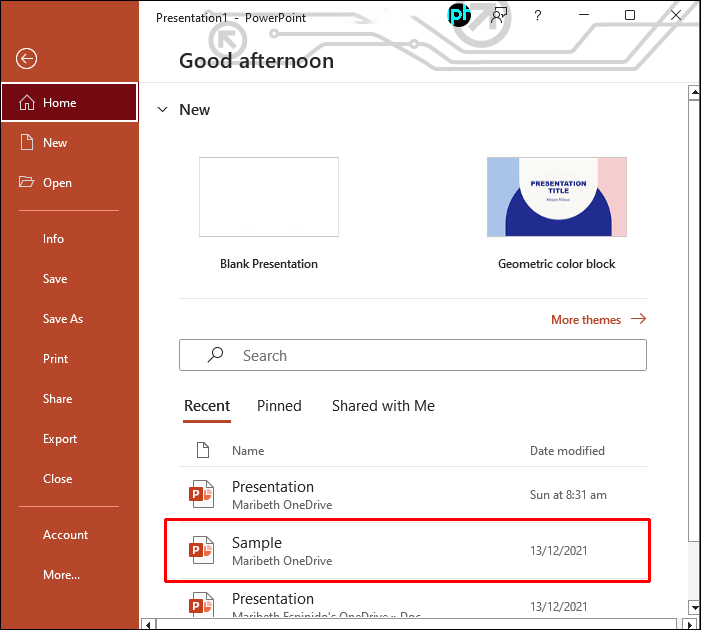Viewport: 701px width, 630px height.
Task: Click the vertical scrollbar down arrow
Action: (694, 607)
